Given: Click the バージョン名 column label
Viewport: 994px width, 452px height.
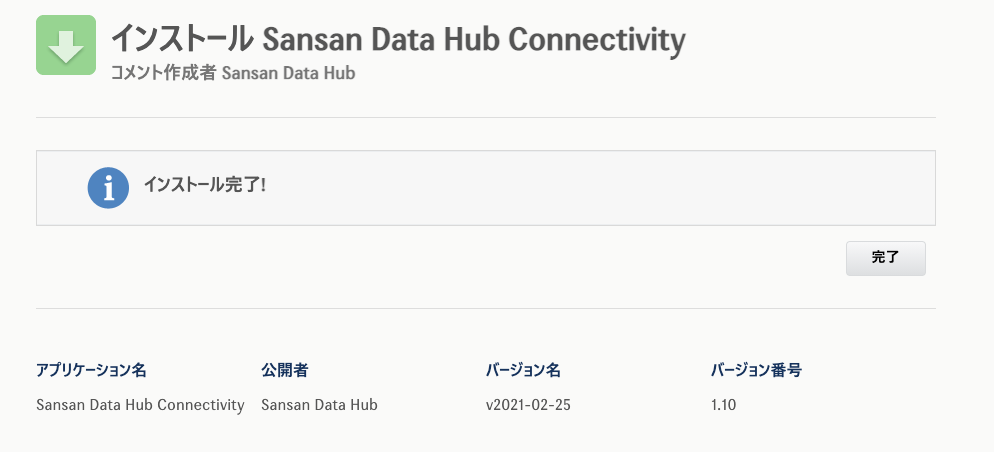Looking at the screenshot, I should tap(523, 370).
